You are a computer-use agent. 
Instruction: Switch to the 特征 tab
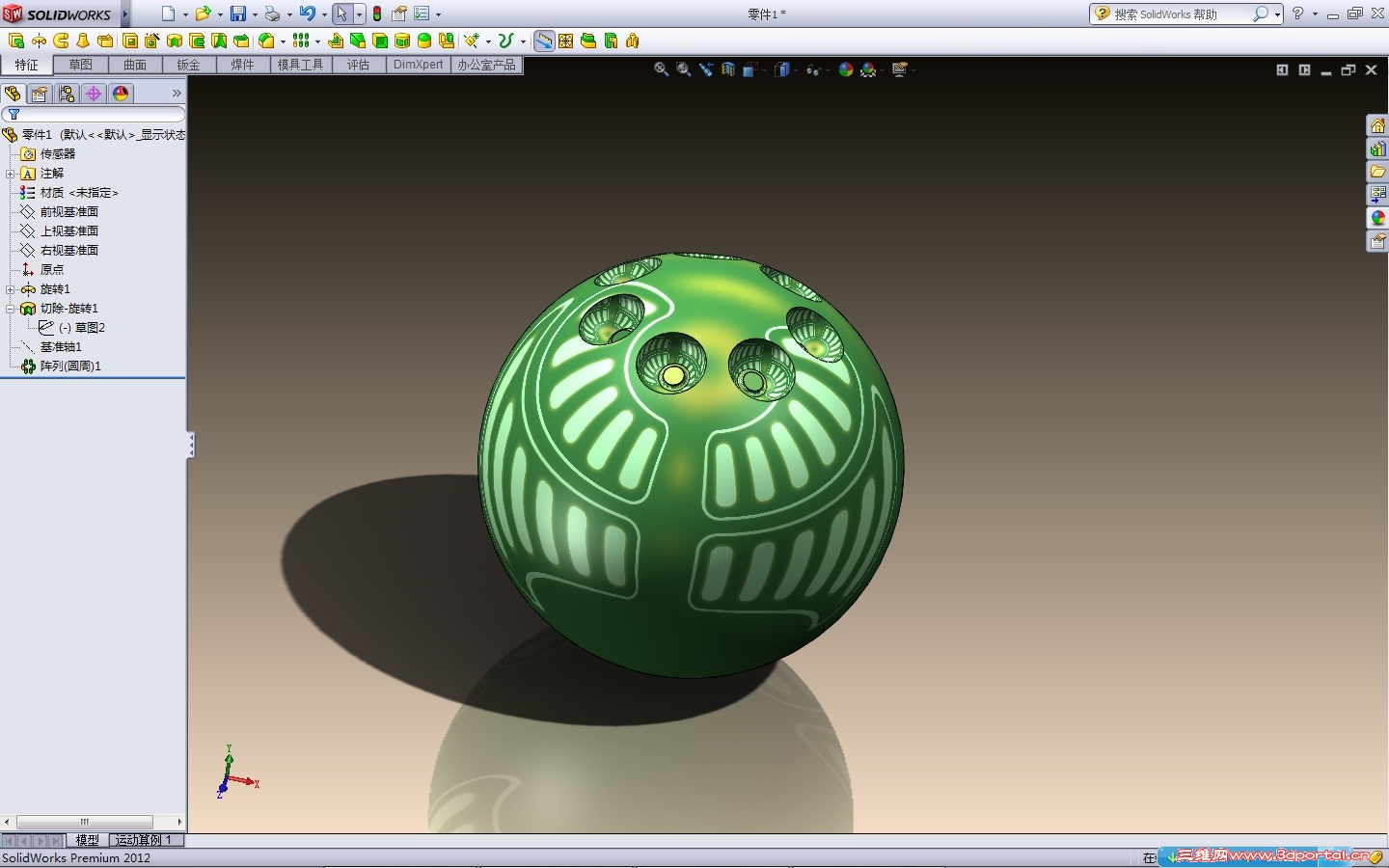(26, 65)
